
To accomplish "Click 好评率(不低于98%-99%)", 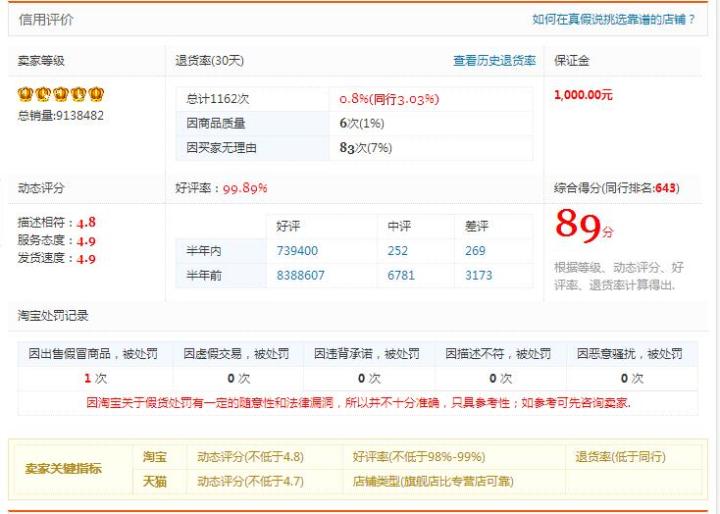I will pos(419,457).
